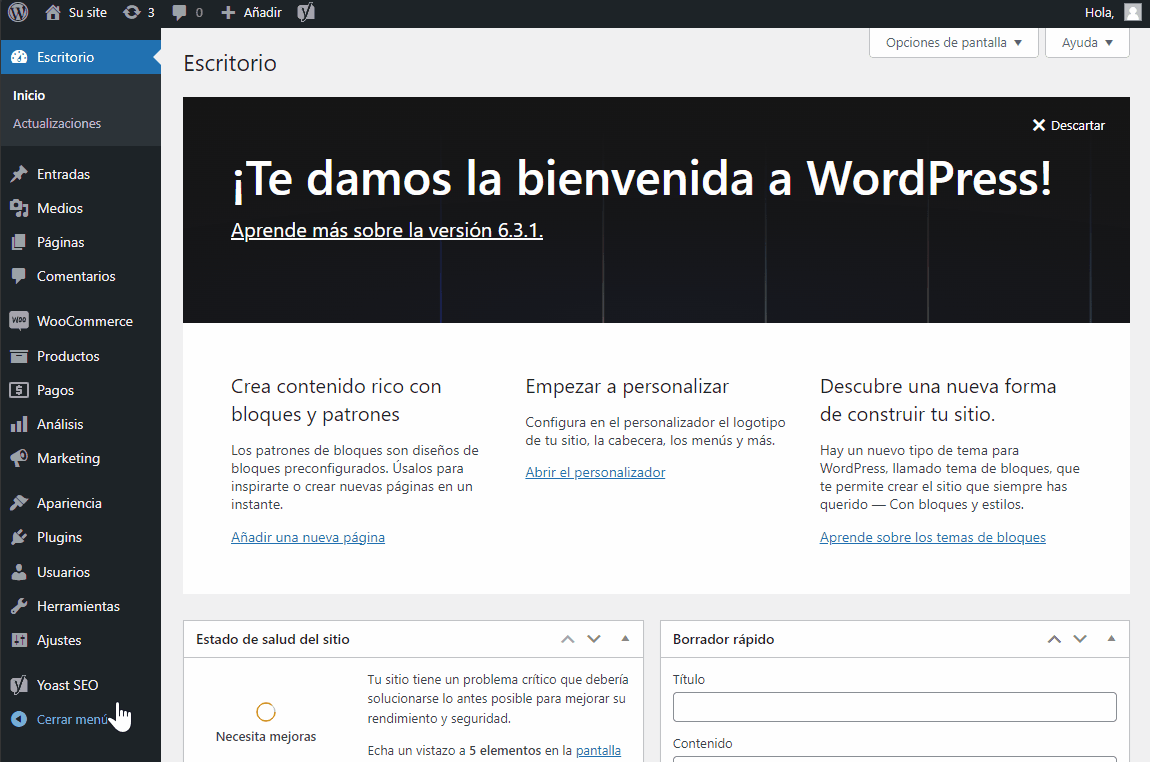Open Aprende más sobre la versión 6.3.1 link
1150x762 pixels.
click(x=387, y=230)
